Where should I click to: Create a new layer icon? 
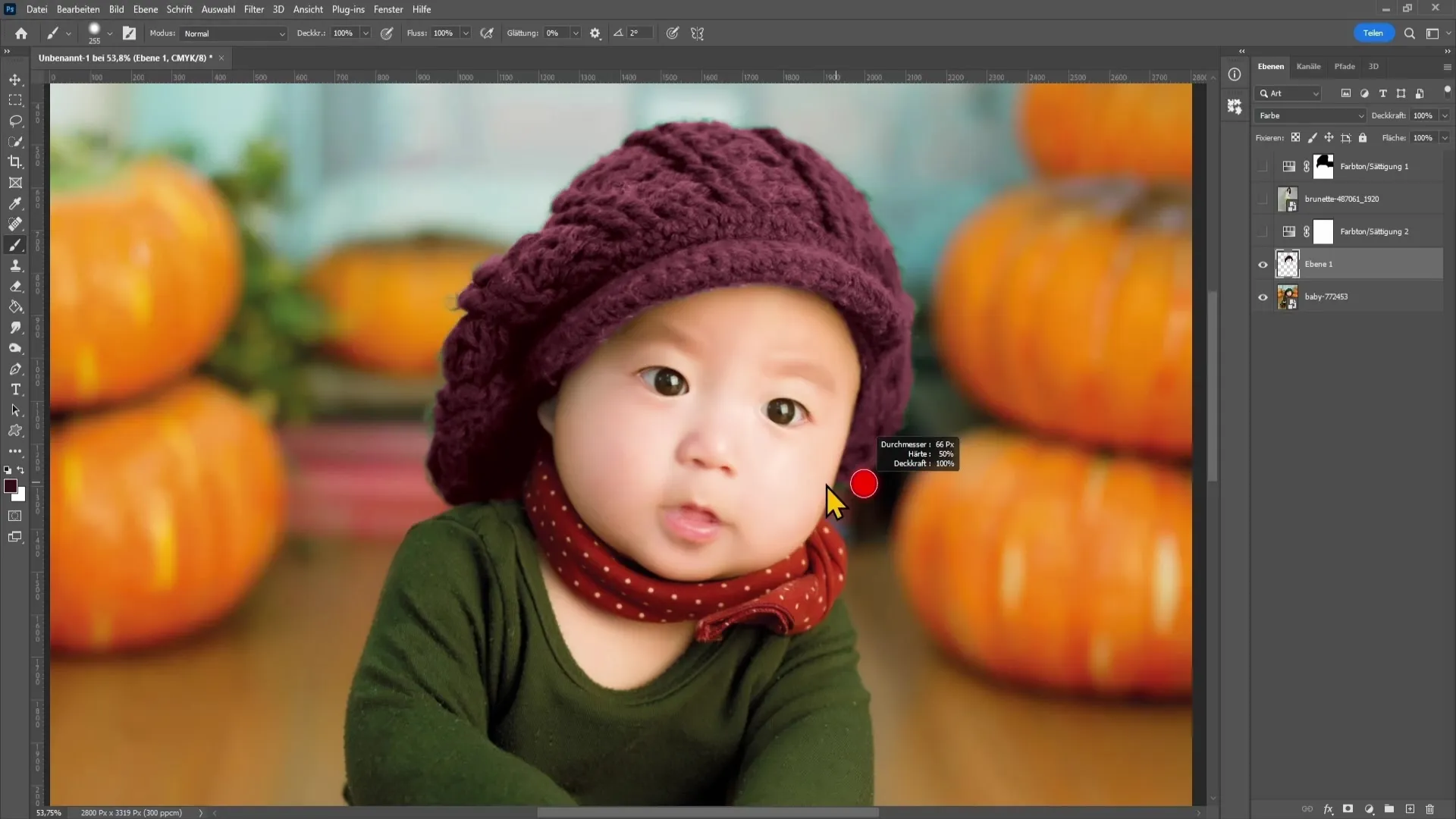(x=1410, y=809)
